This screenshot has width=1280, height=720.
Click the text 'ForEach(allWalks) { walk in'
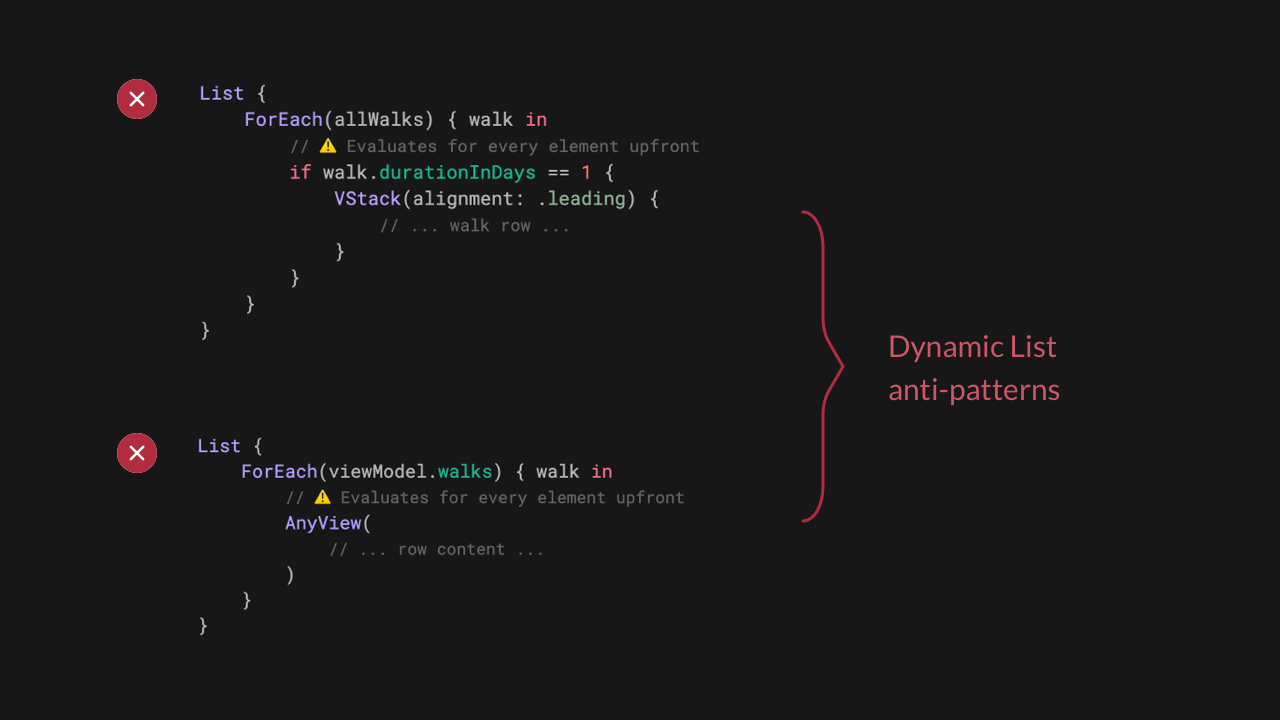(x=396, y=120)
